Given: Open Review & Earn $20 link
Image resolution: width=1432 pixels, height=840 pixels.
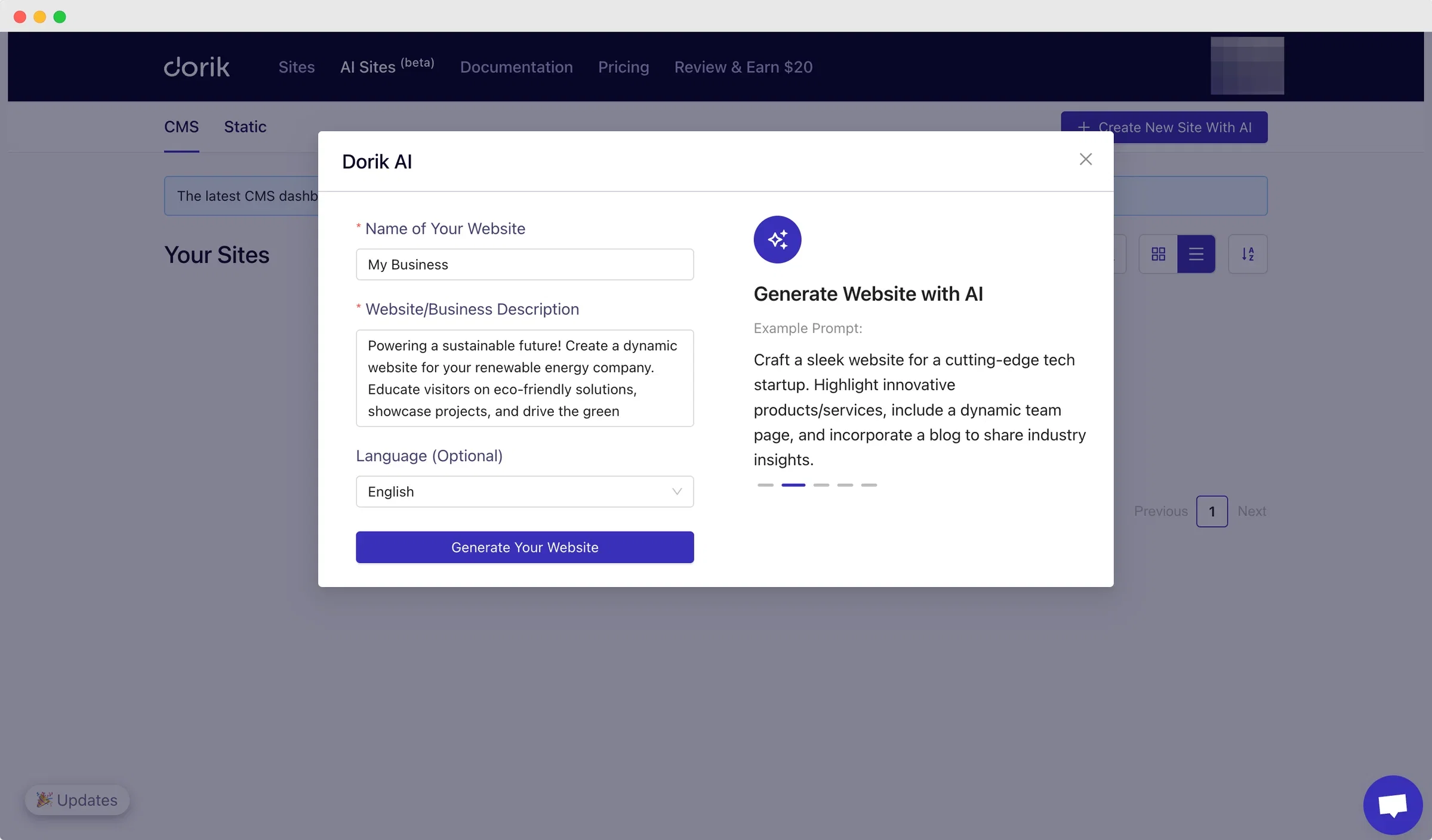Looking at the screenshot, I should pyautogui.click(x=743, y=67).
